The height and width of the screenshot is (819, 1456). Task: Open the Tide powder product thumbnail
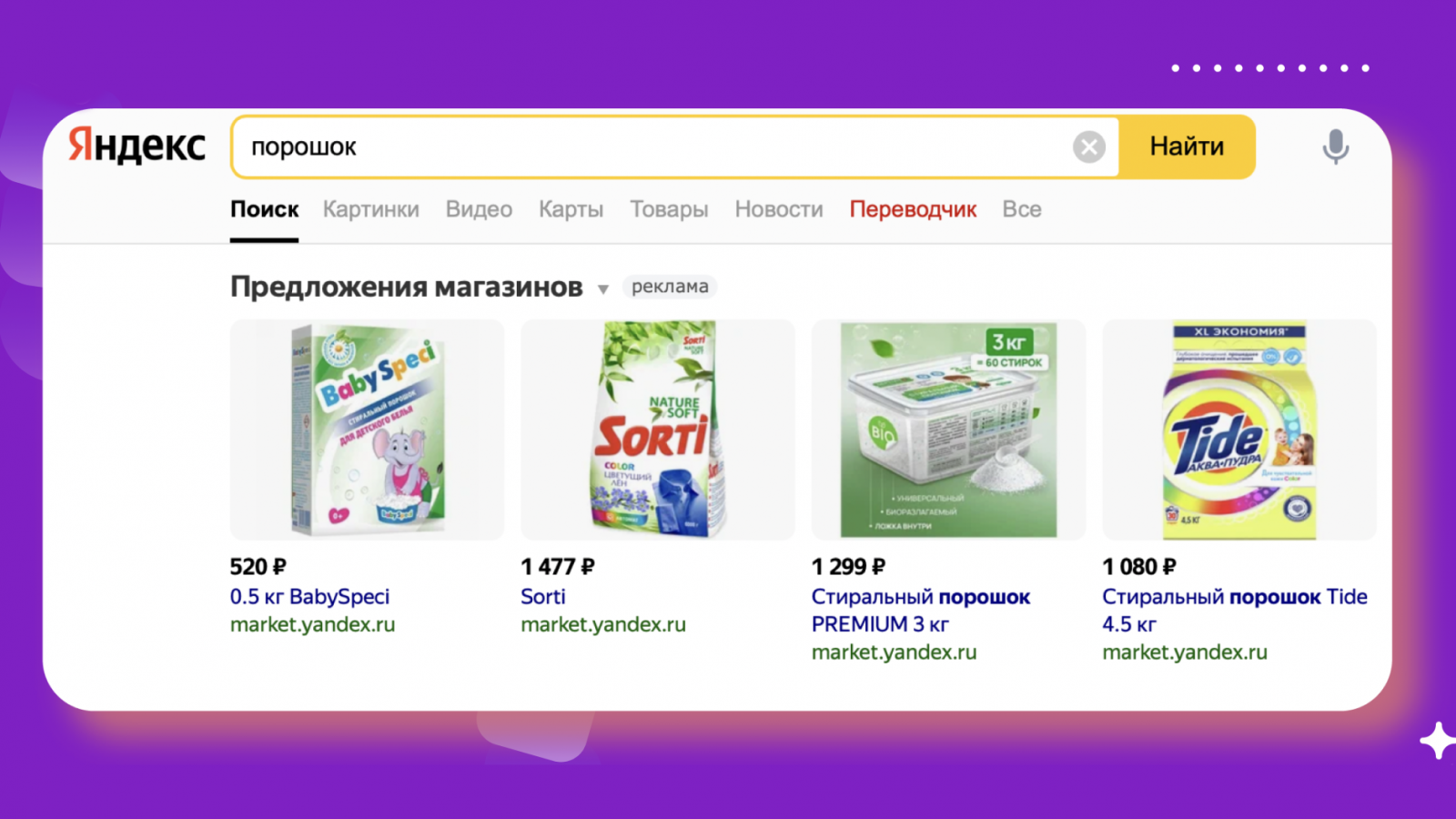coord(1239,430)
